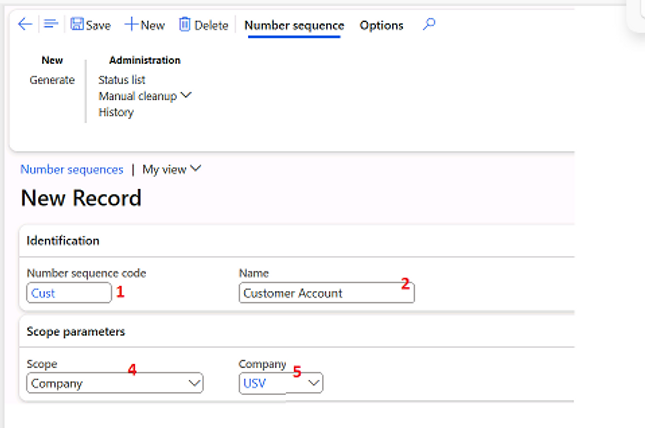The height and width of the screenshot is (428, 645).
Task: Collapse the Scope parameters section header
Action: (x=75, y=331)
